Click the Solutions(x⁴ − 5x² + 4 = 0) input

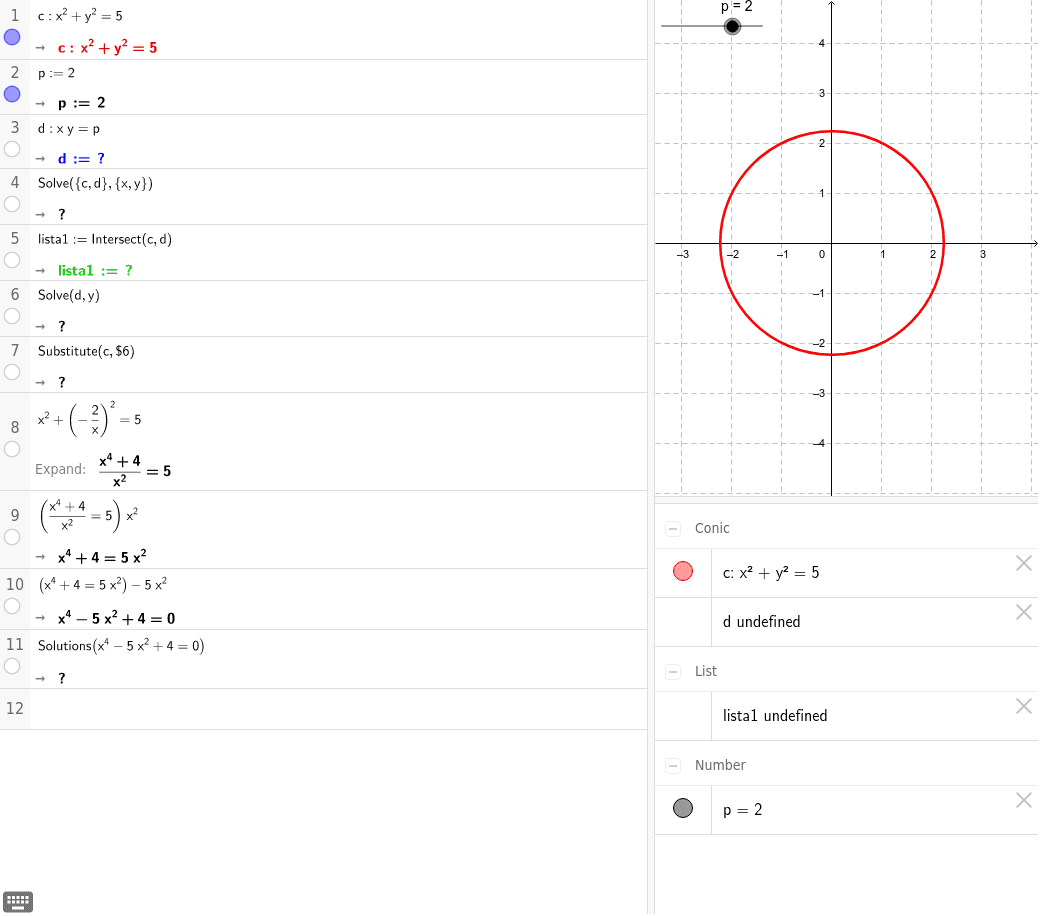[x=121, y=645]
